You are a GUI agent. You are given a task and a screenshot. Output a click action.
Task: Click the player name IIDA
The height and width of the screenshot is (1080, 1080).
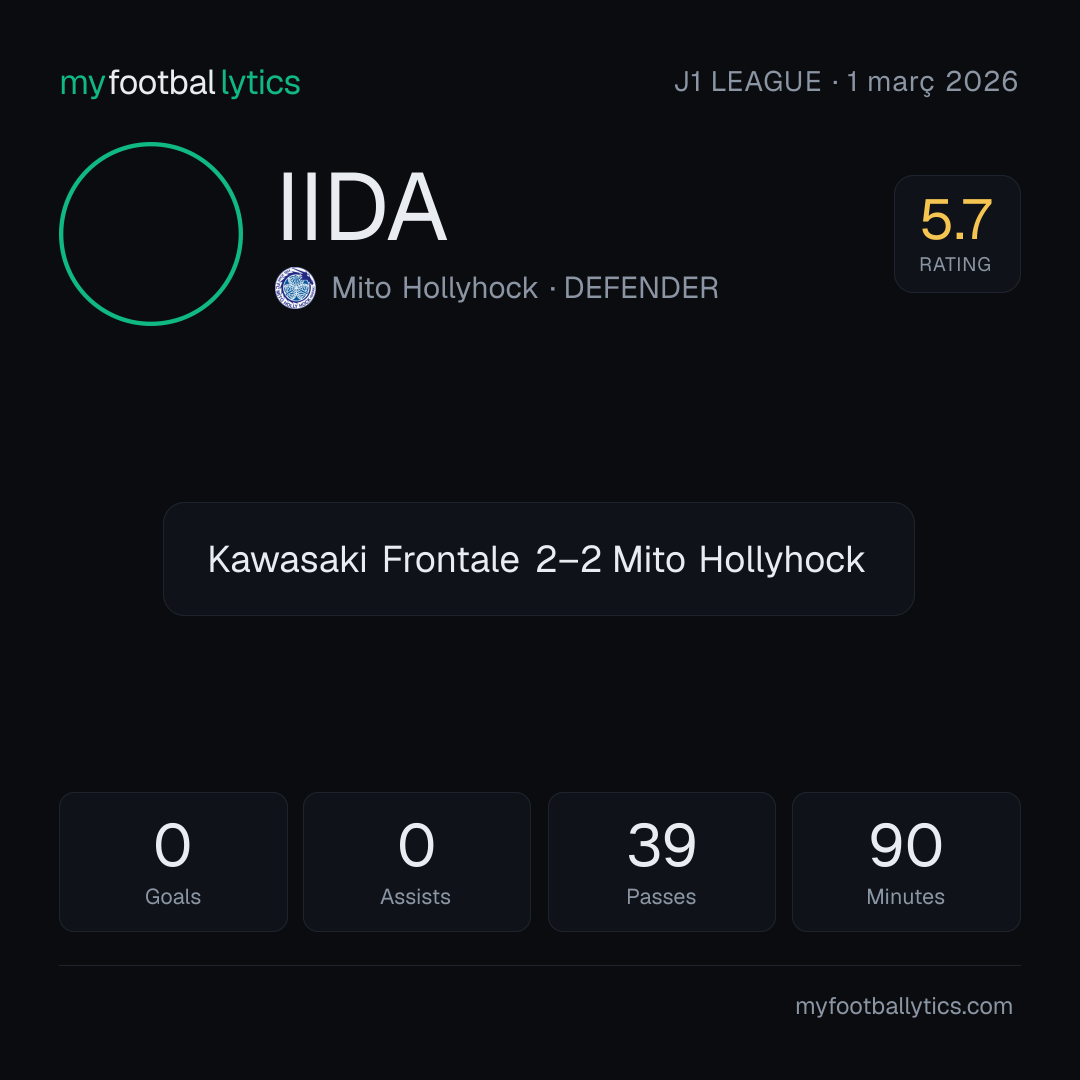pos(363,207)
